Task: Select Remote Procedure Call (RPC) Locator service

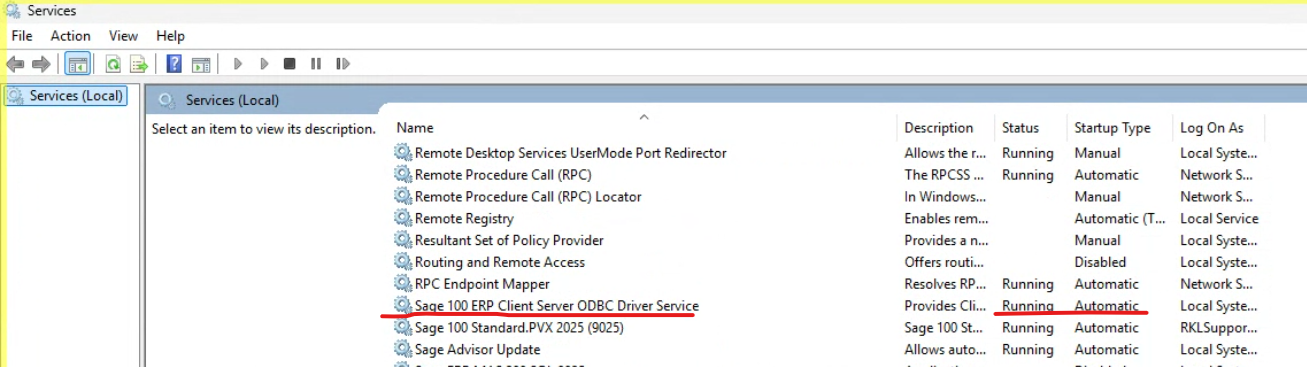Action: (x=528, y=197)
